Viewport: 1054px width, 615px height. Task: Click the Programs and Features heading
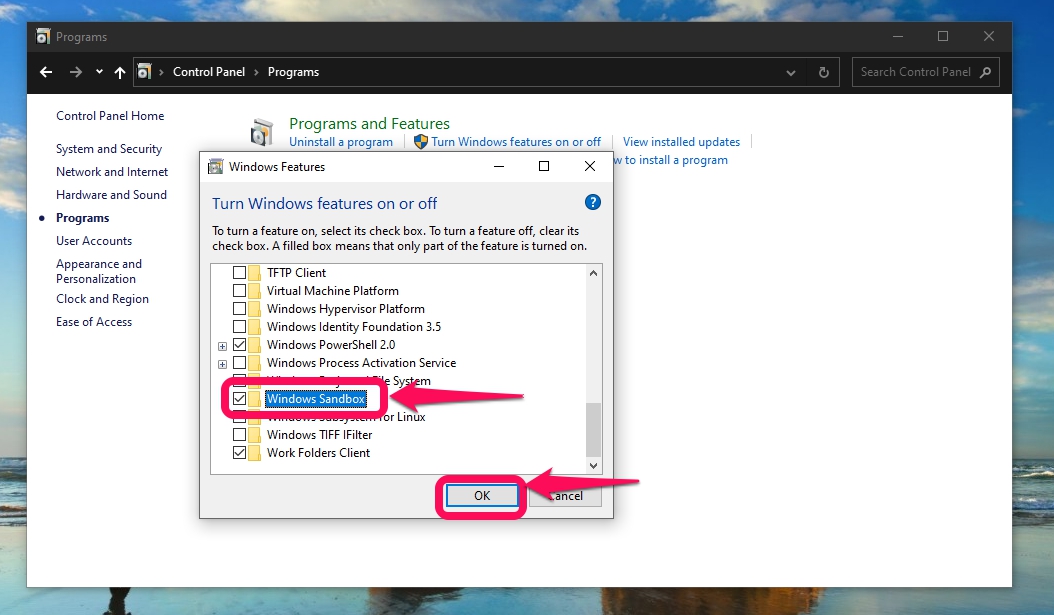[x=369, y=124]
